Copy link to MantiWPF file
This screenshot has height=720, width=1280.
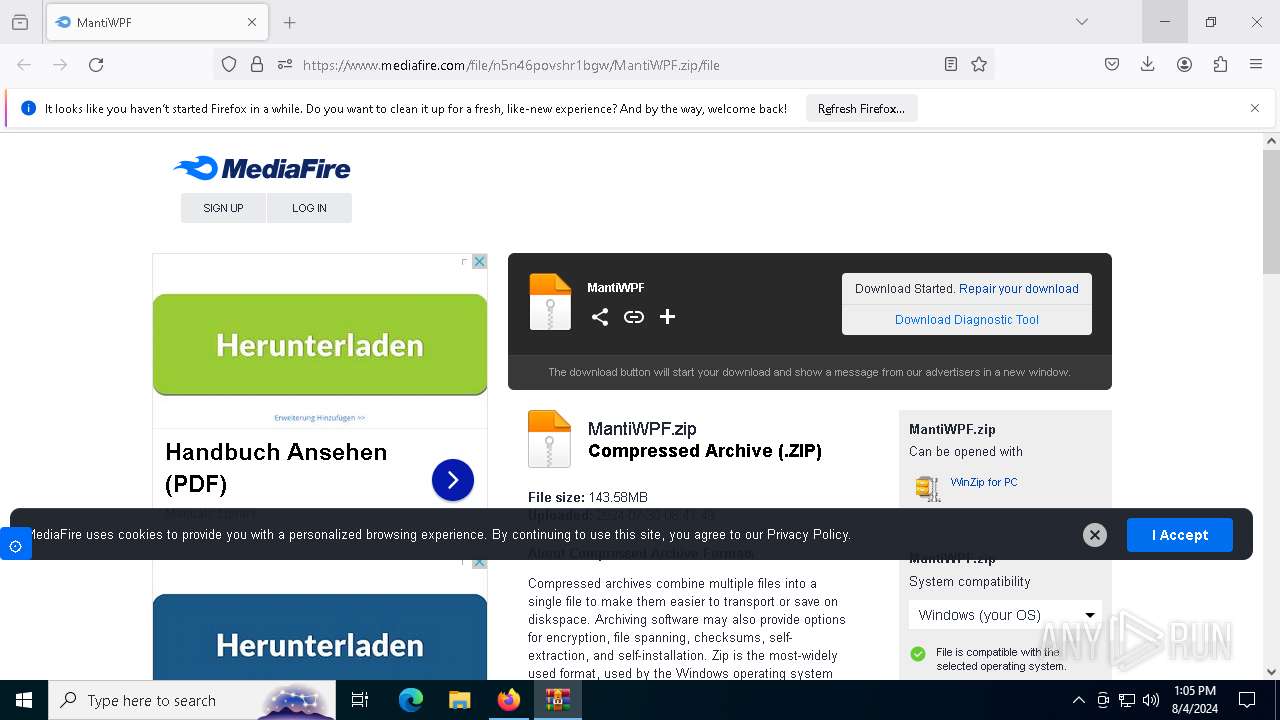634,317
